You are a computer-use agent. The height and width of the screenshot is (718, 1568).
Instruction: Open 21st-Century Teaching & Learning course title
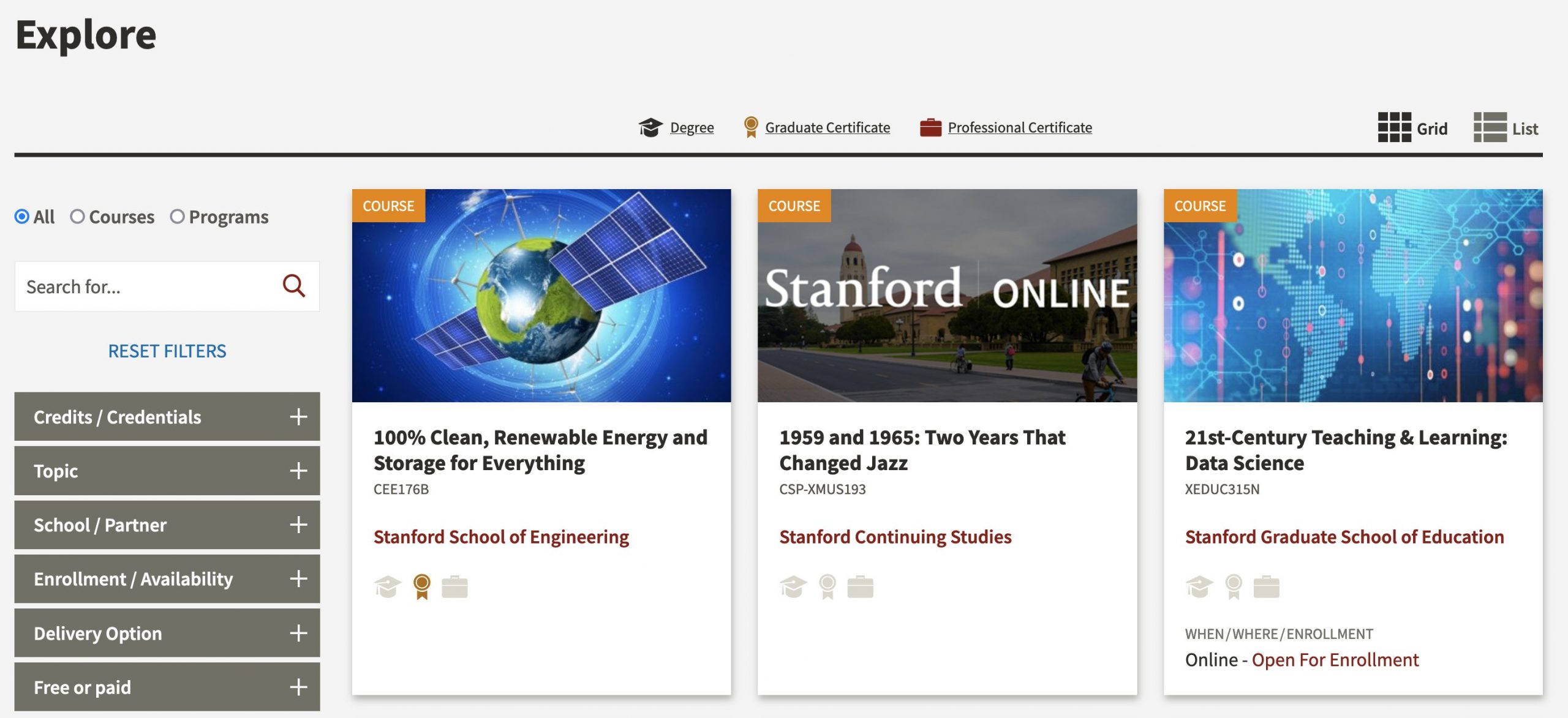coord(1346,450)
